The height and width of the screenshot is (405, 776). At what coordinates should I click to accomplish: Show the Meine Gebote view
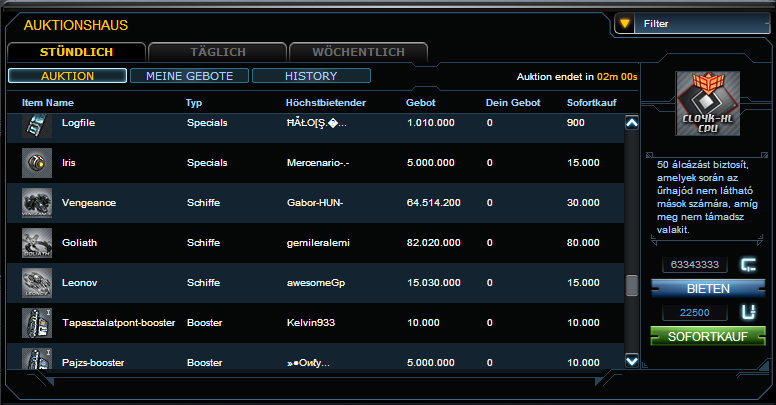tap(189, 76)
